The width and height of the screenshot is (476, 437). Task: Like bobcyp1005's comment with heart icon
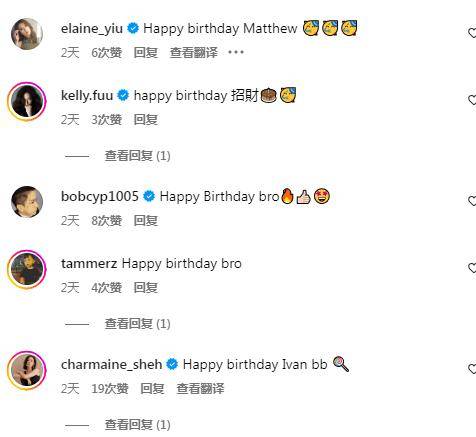(472, 201)
